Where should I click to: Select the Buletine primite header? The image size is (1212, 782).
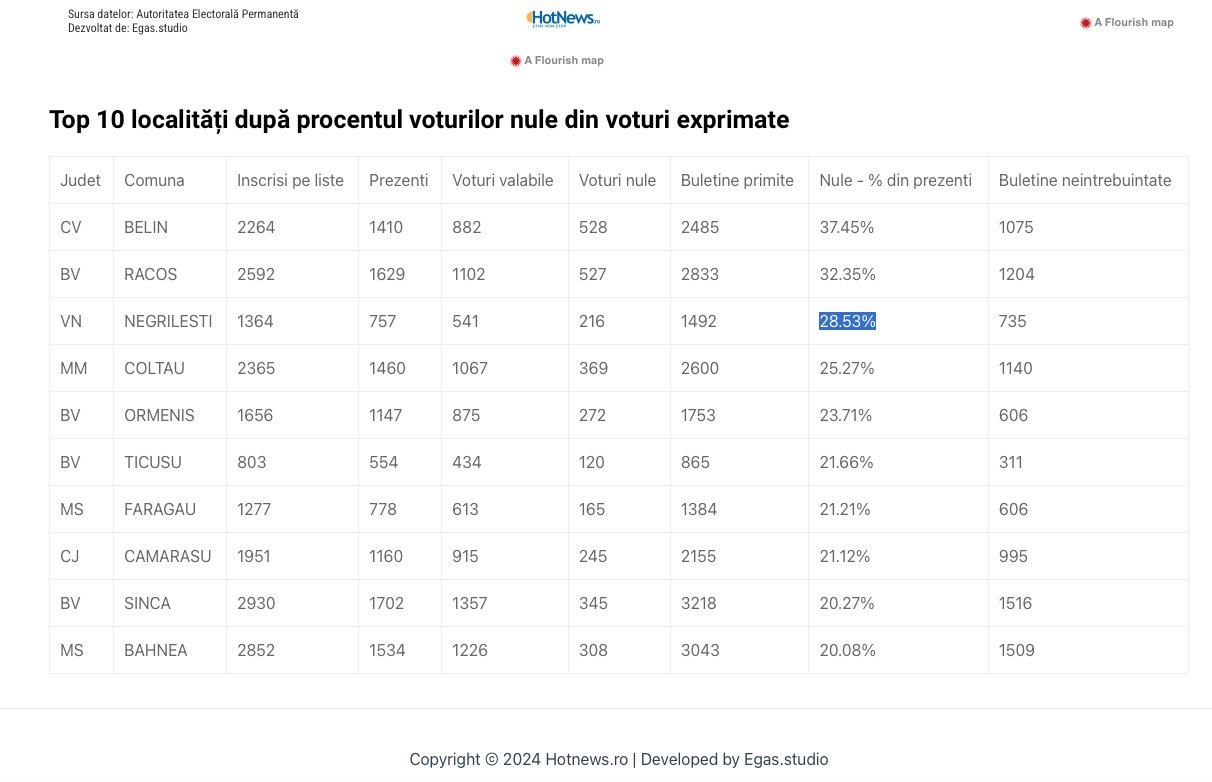tap(737, 180)
